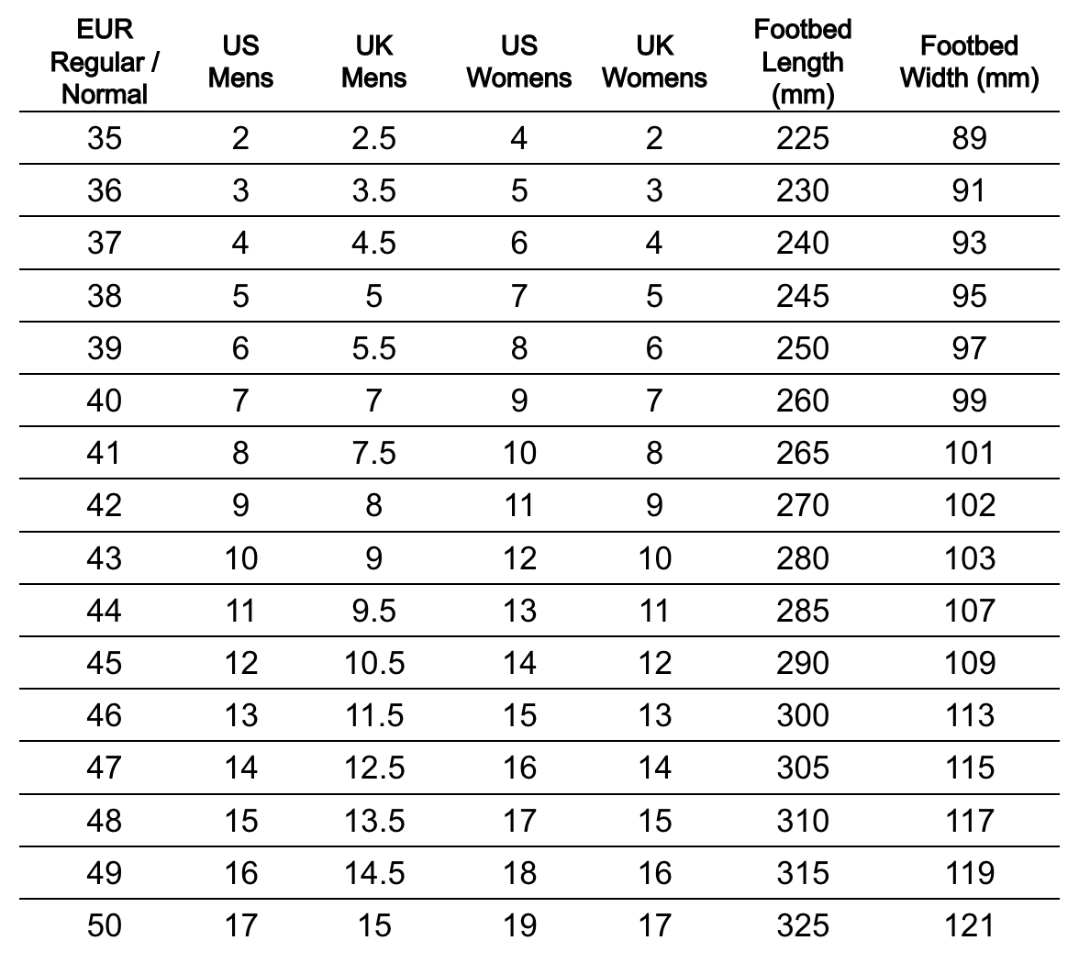Select EUR size 42 cell
This screenshot has height=969, width=1088.
(105, 505)
